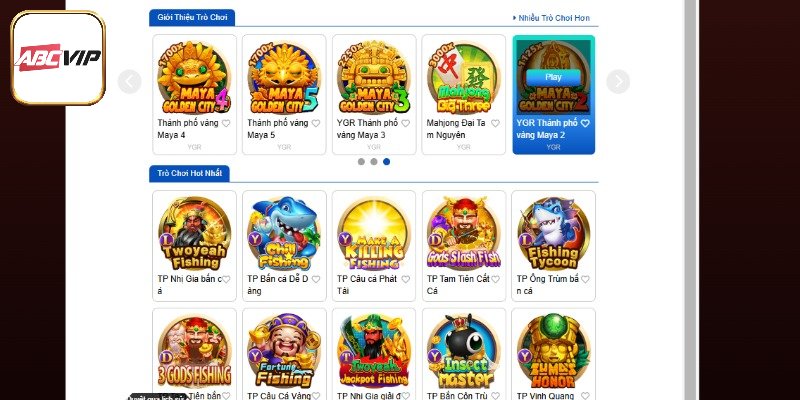Open the Make A Killing Fishing icon

pos(374,233)
